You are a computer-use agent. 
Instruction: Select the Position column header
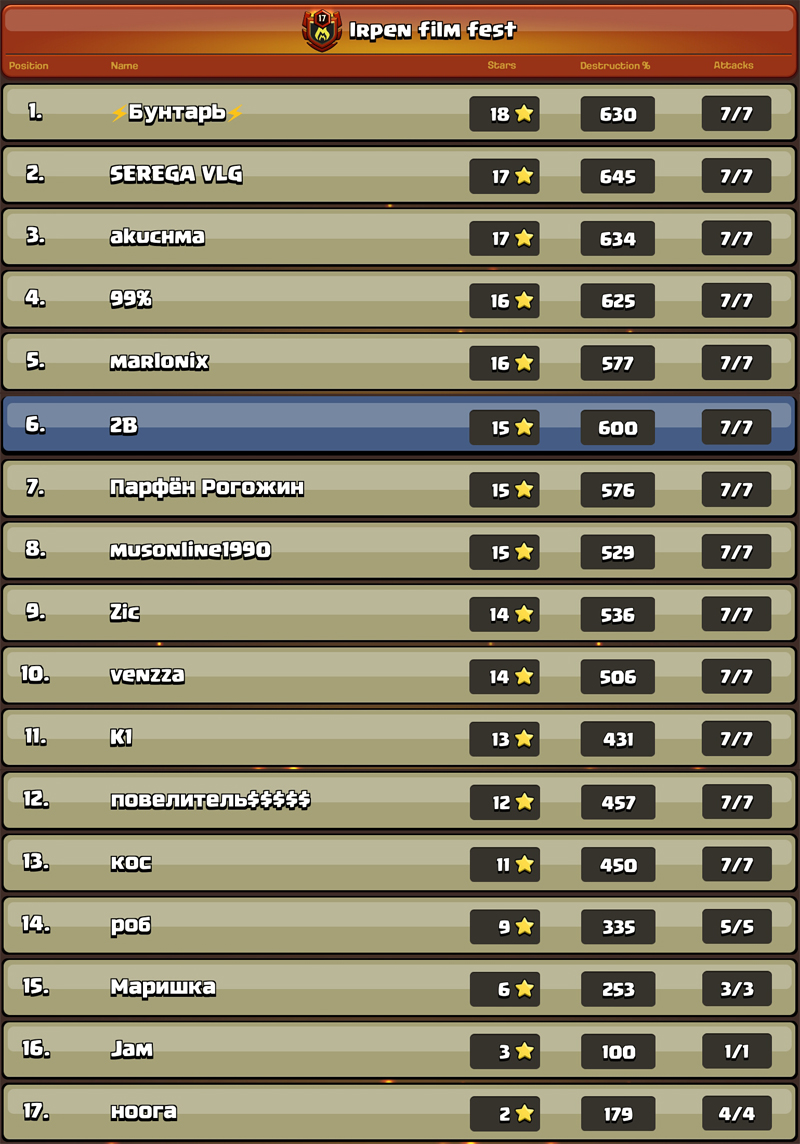[28, 66]
